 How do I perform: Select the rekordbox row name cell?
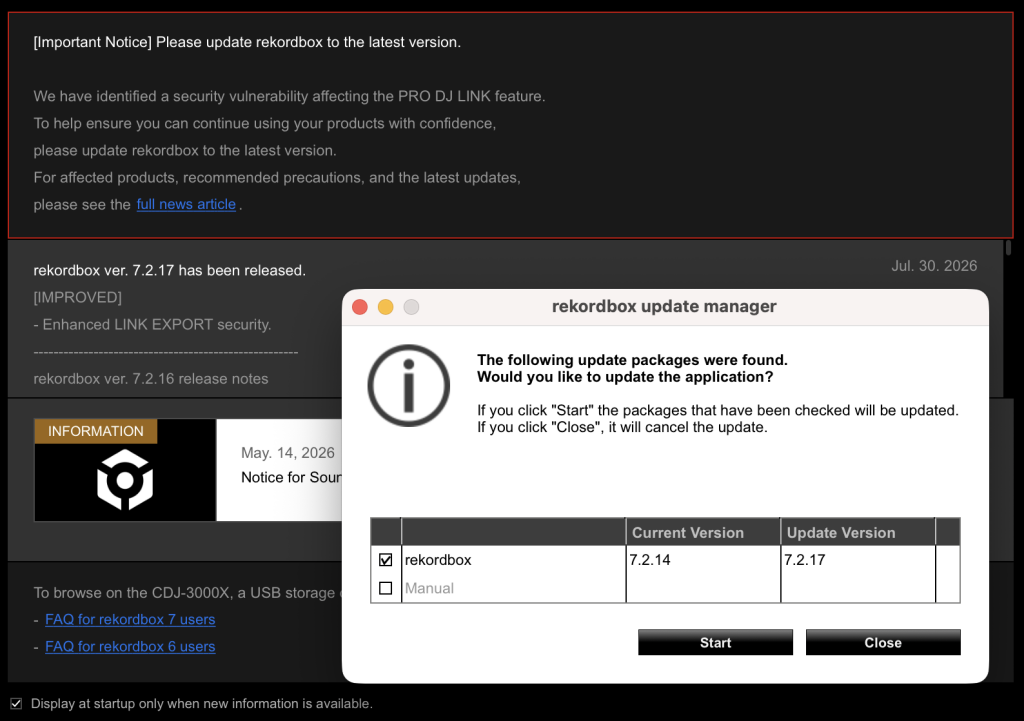click(513, 560)
